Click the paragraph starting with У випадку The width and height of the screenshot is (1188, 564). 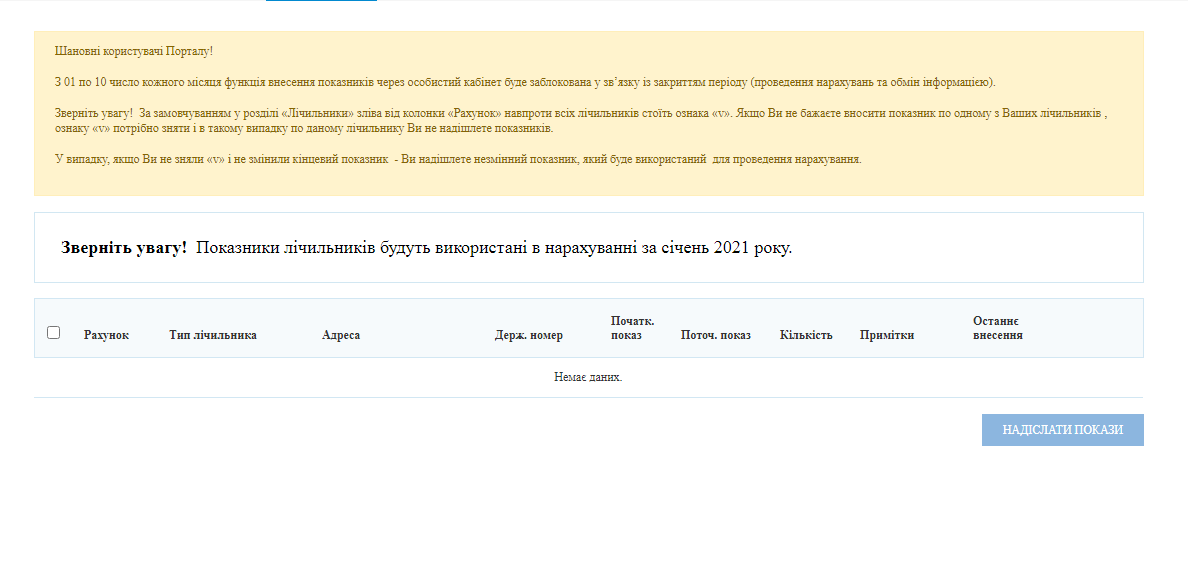[458, 159]
